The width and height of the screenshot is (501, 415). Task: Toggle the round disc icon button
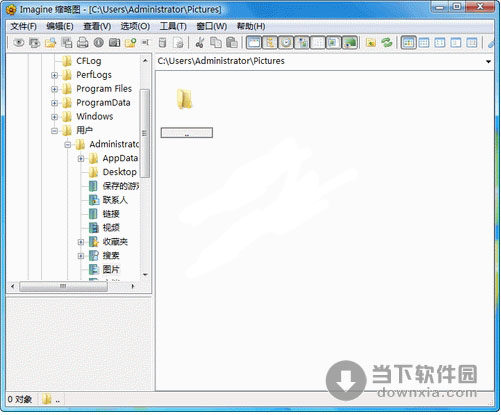click(x=286, y=42)
